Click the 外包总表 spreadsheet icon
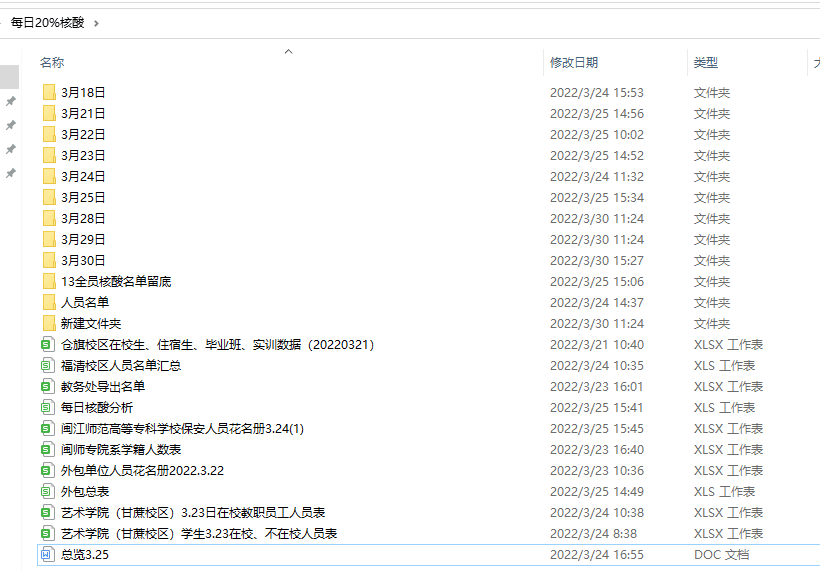The image size is (820, 571). click(47, 491)
